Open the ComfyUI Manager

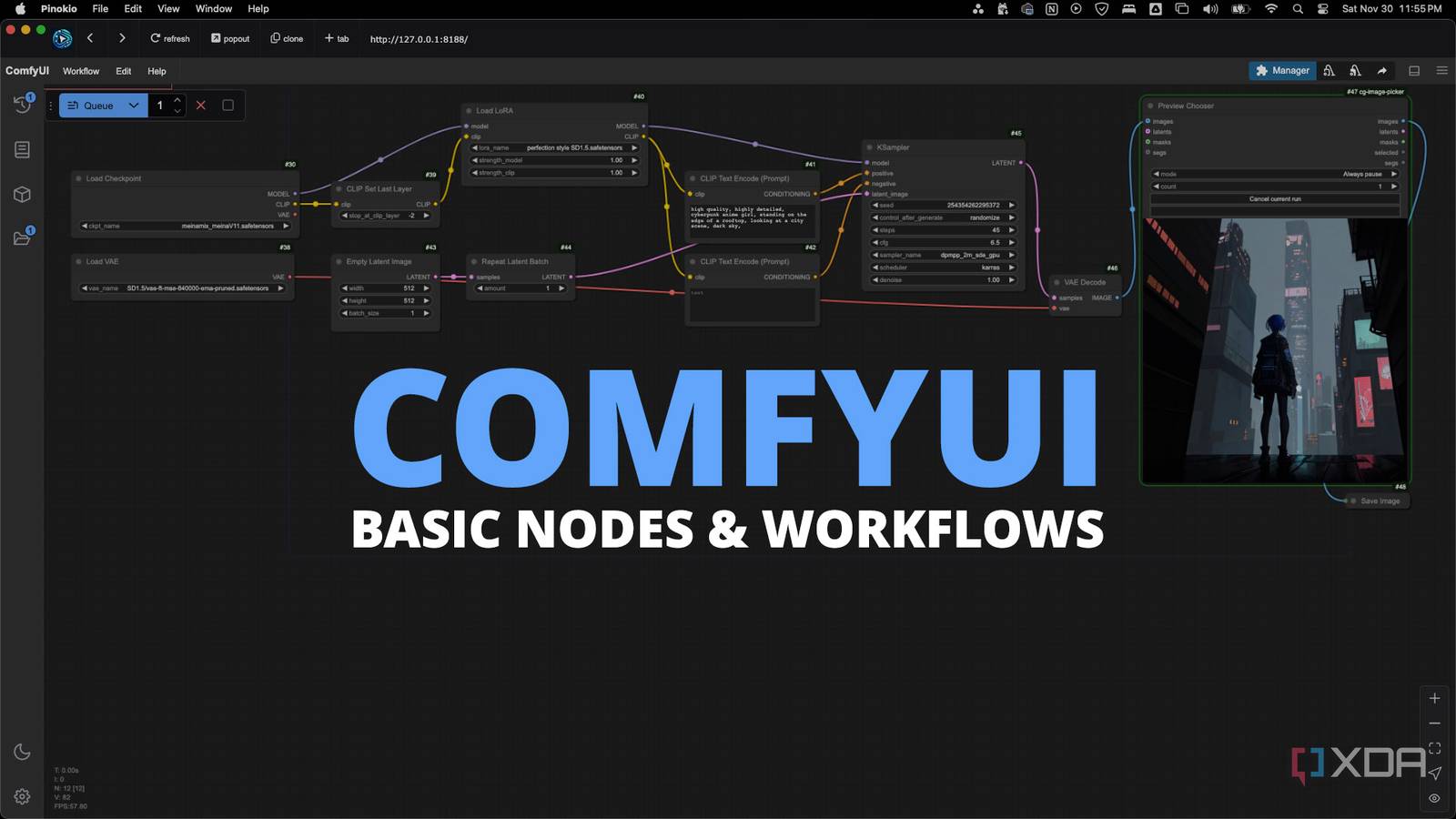point(1282,70)
